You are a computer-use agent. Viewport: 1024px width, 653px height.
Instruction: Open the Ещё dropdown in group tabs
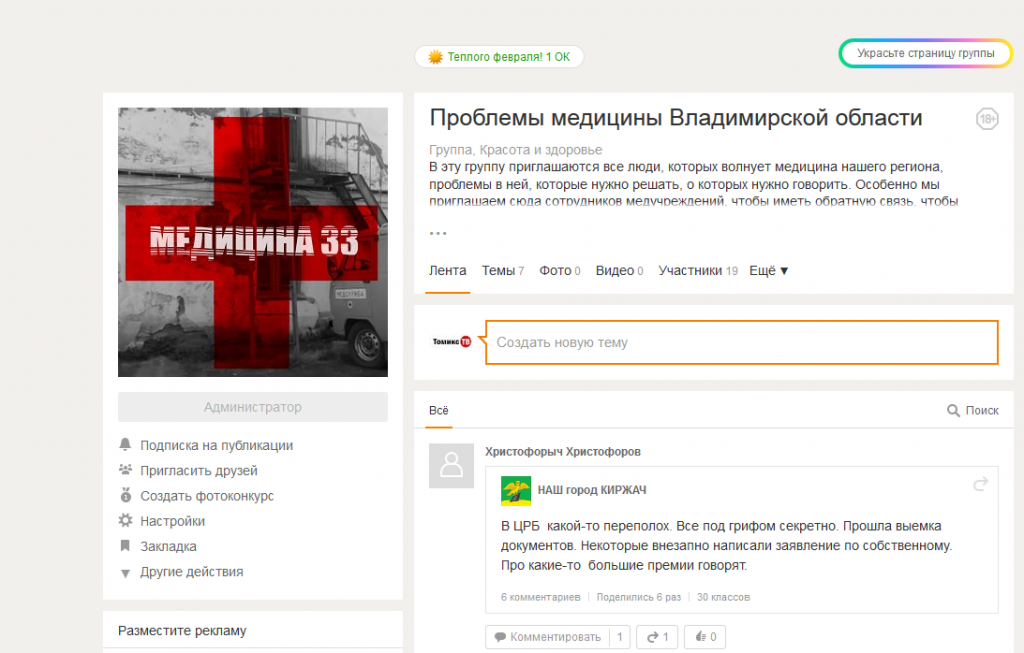[x=769, y=270]
